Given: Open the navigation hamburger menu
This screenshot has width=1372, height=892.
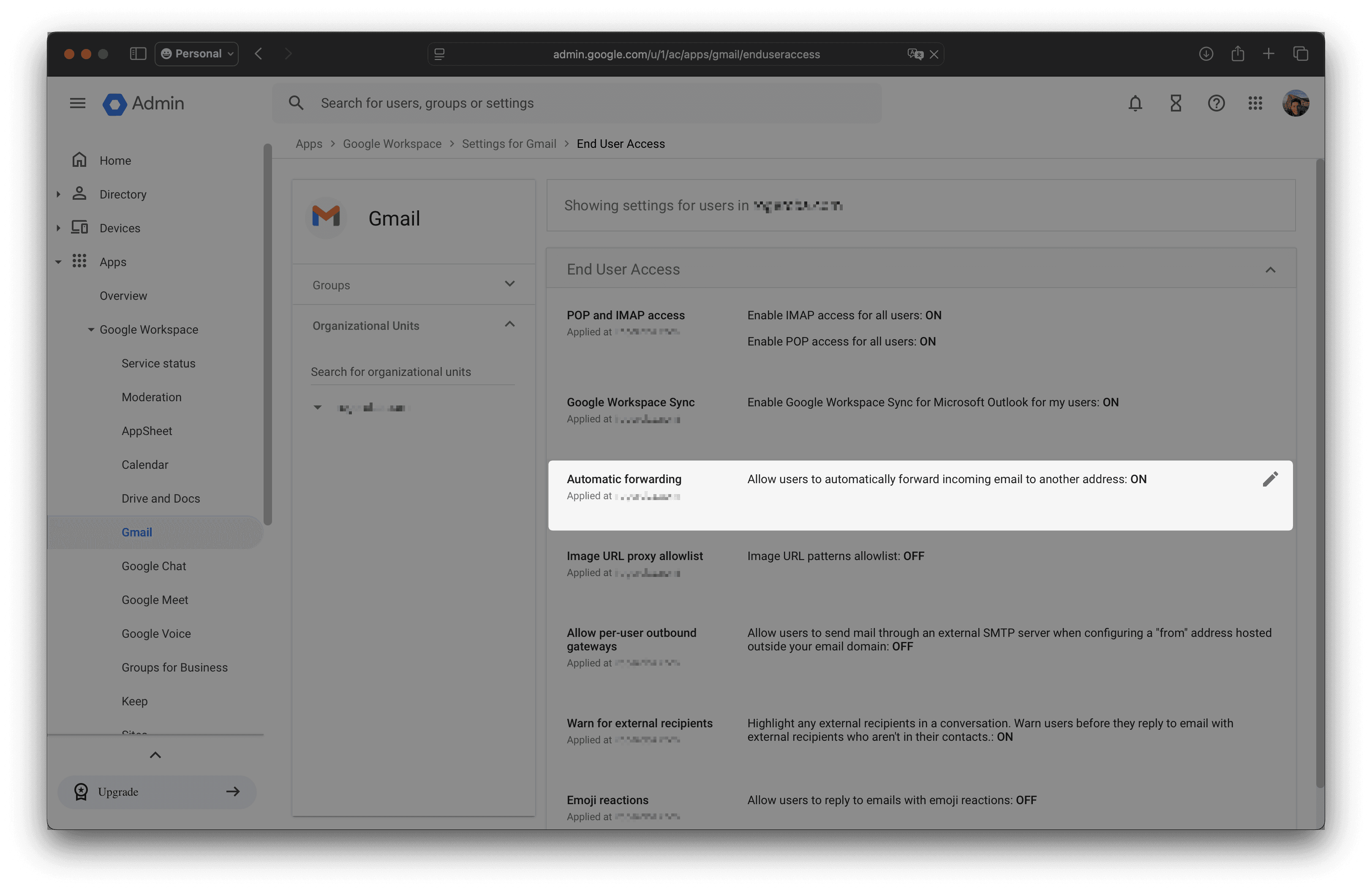Looking at the screenshot, I should pyautogui.click(x=77, y=103).
